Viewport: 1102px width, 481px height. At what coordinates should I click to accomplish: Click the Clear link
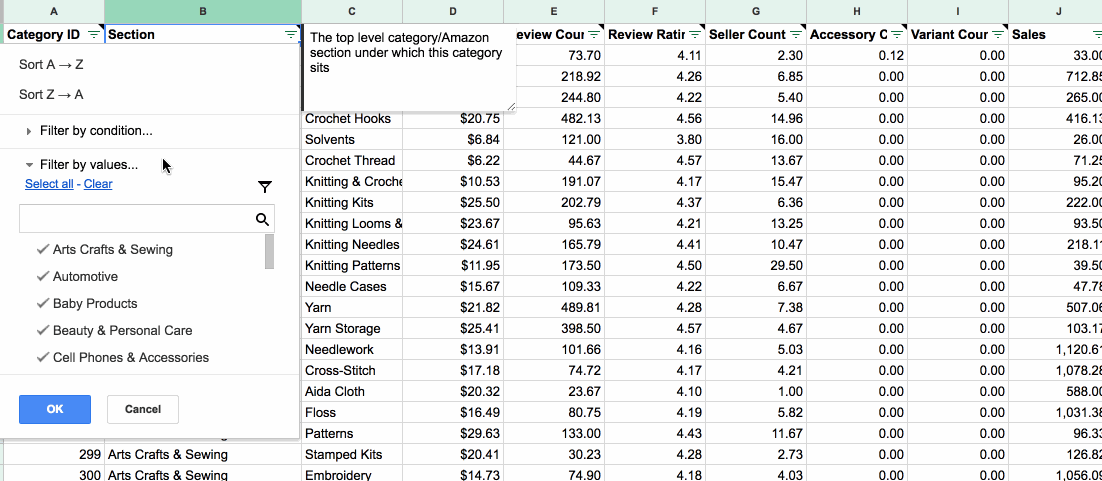click(x=98, y=184)
